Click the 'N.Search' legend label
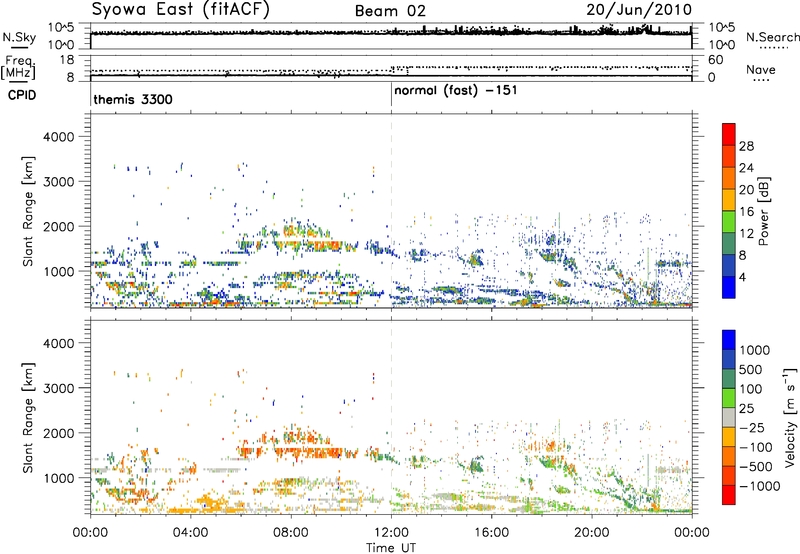The height and width of the screenshot is (554, 800). pos(773,37)
